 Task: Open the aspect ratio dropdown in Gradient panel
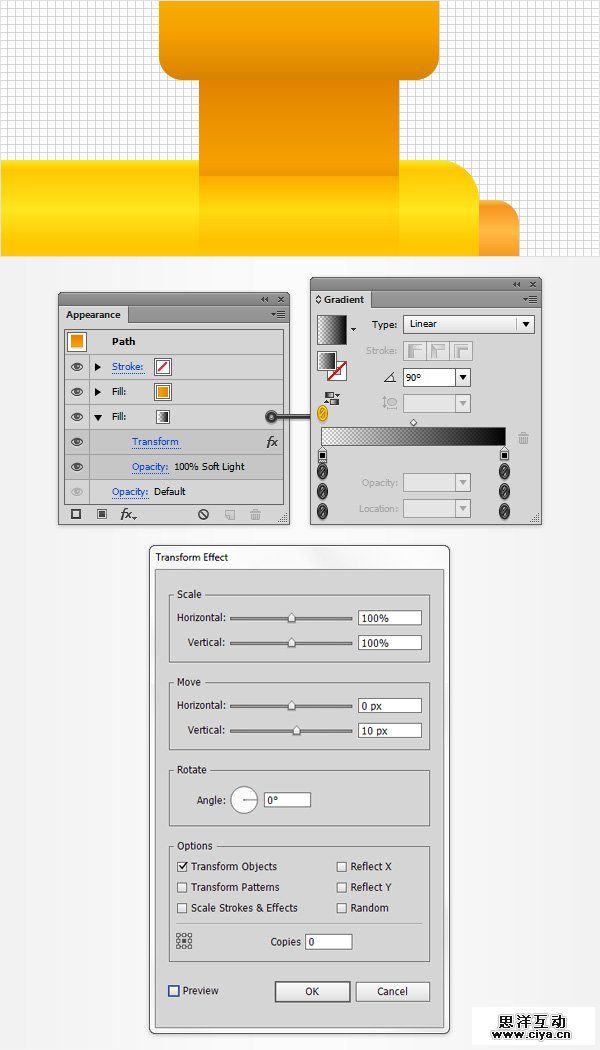463,403
